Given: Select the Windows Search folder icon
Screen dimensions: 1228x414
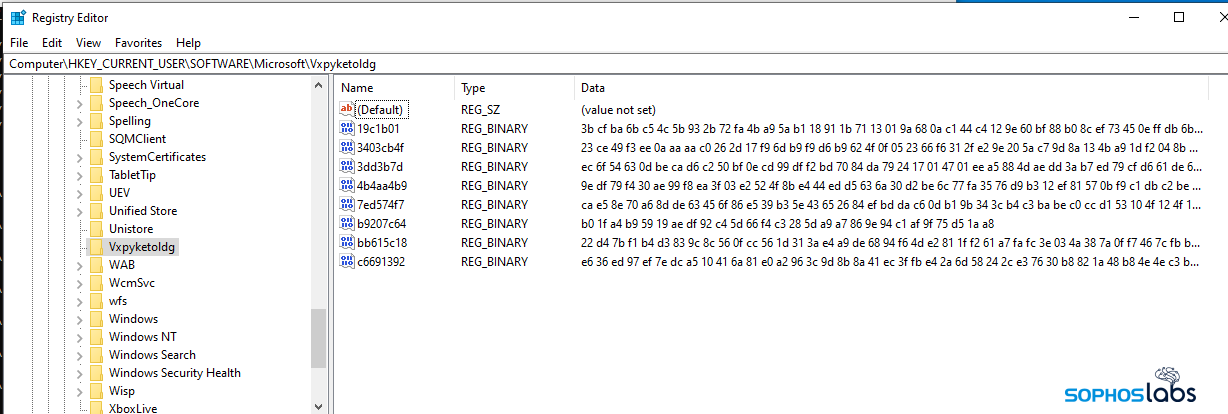Looking at the screenshot, I should [x=96, y=355].
